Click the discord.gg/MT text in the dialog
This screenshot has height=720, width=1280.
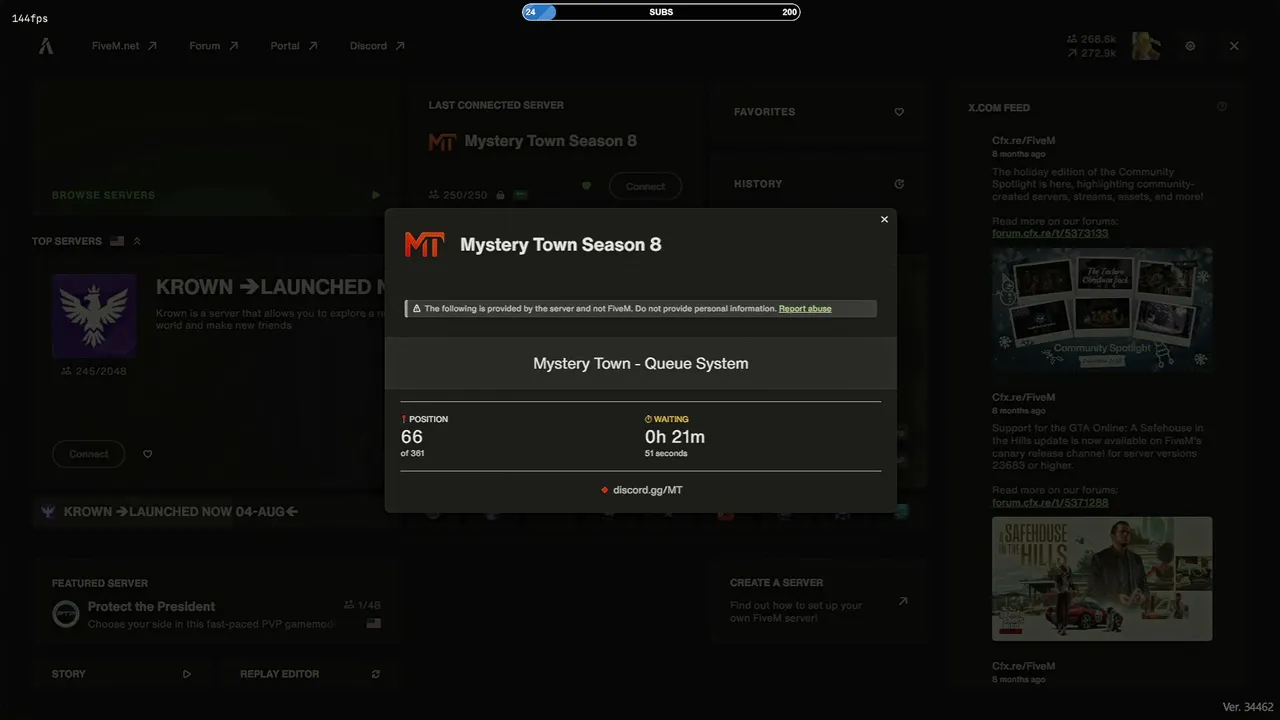pos(647,490)
